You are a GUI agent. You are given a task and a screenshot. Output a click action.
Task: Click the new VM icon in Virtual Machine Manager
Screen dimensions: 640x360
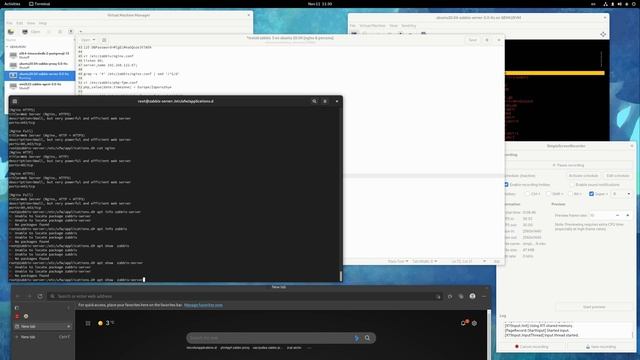coord(11,31)
